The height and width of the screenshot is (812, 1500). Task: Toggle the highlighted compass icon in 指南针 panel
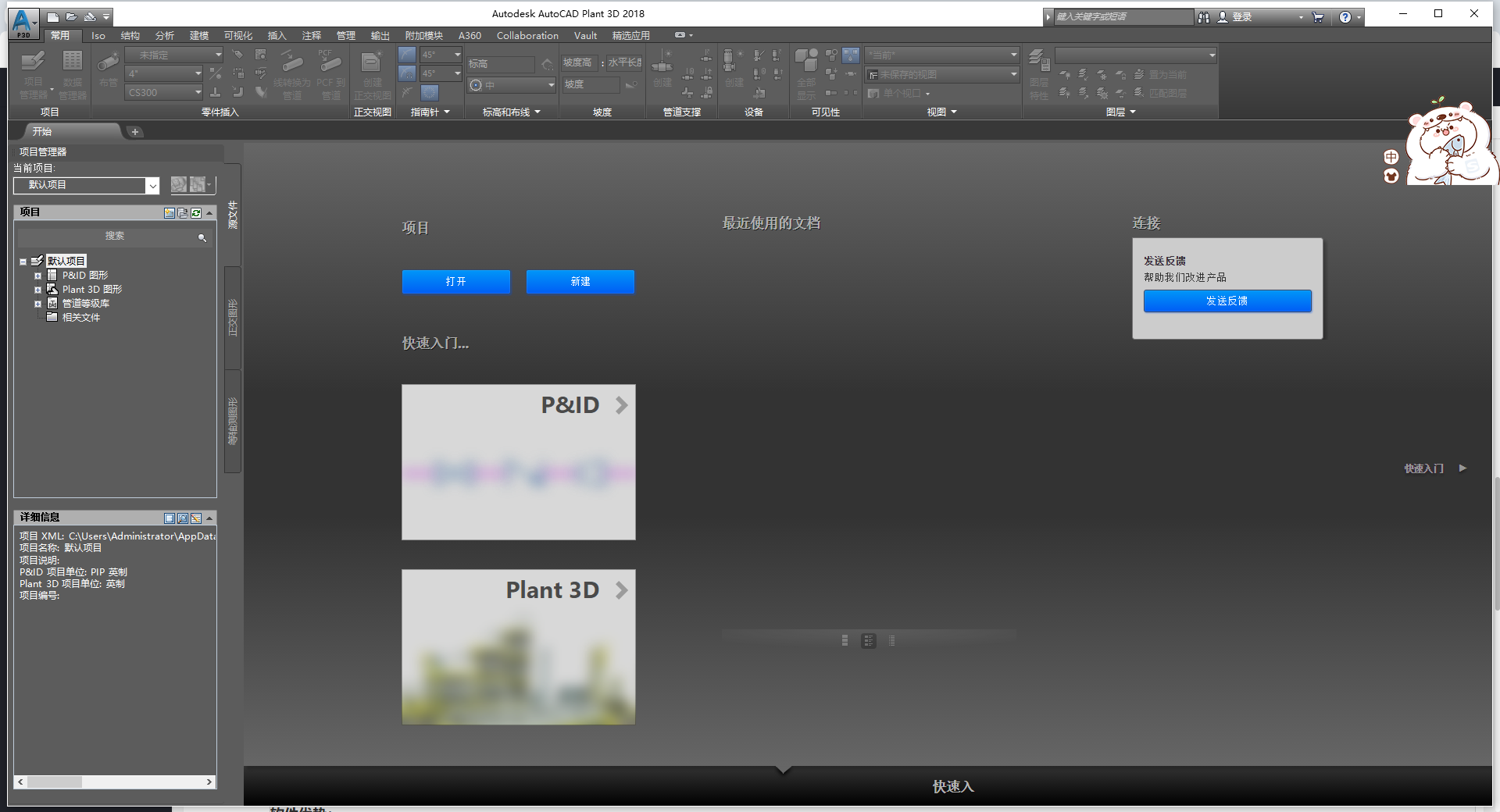[429, 91]
